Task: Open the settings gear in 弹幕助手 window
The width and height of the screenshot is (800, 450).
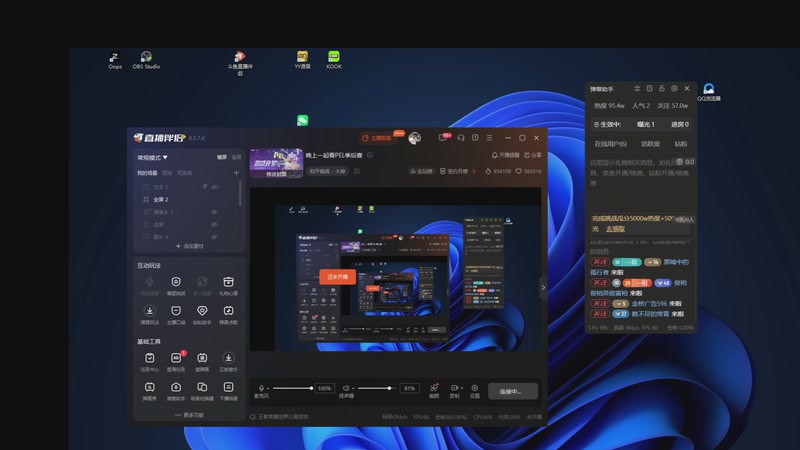Action: 674,88
